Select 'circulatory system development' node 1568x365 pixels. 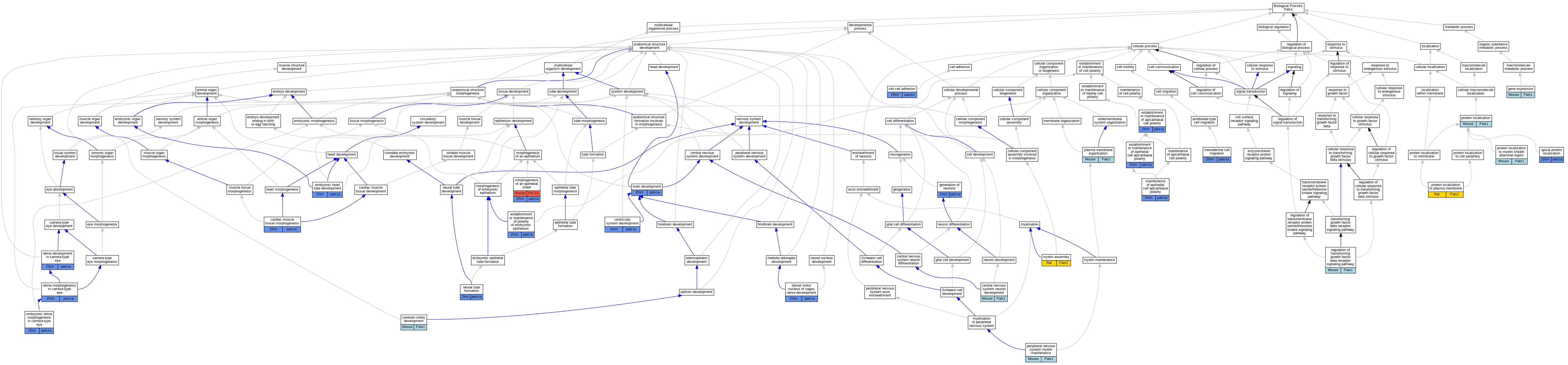pos(428,121)
